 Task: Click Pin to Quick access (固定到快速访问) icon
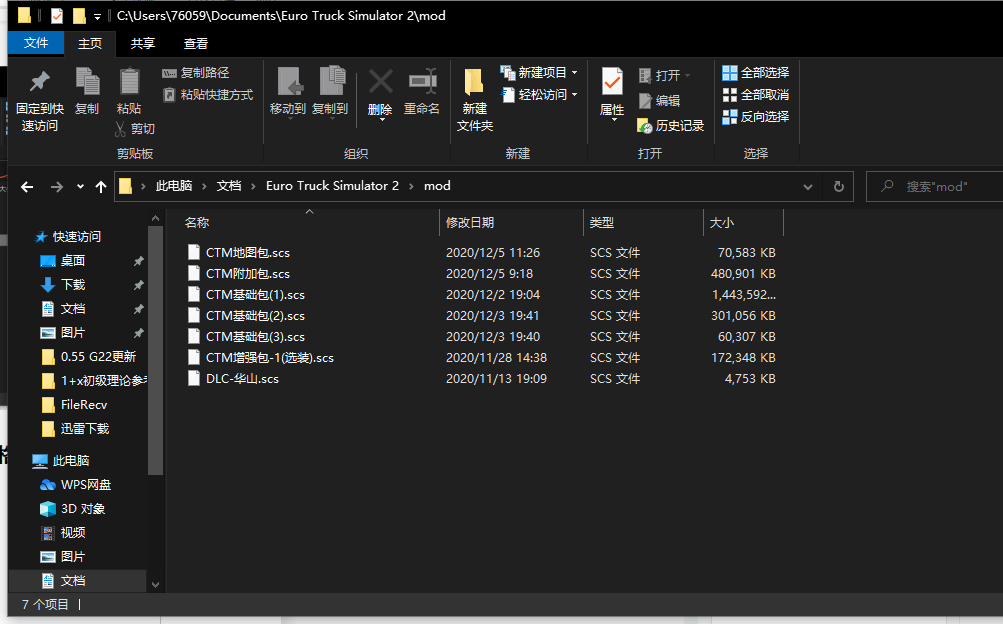[x=40, y=82]
